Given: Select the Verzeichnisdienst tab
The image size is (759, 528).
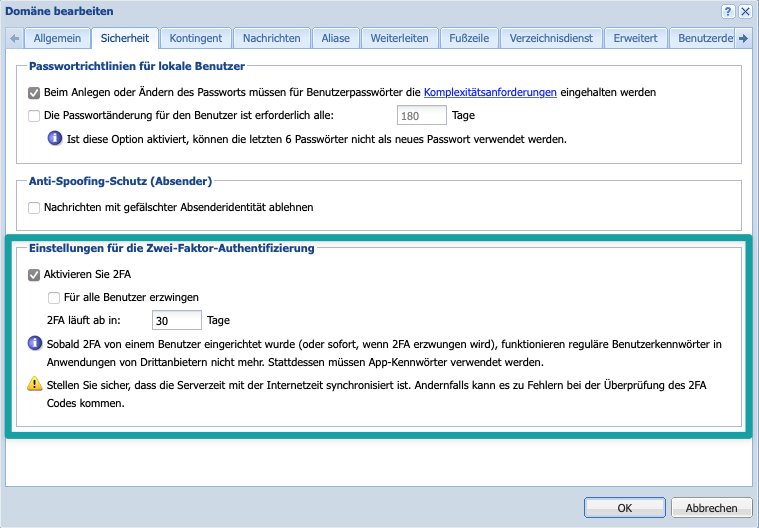Looking at the screenshot, I should [x=551, y=38].
